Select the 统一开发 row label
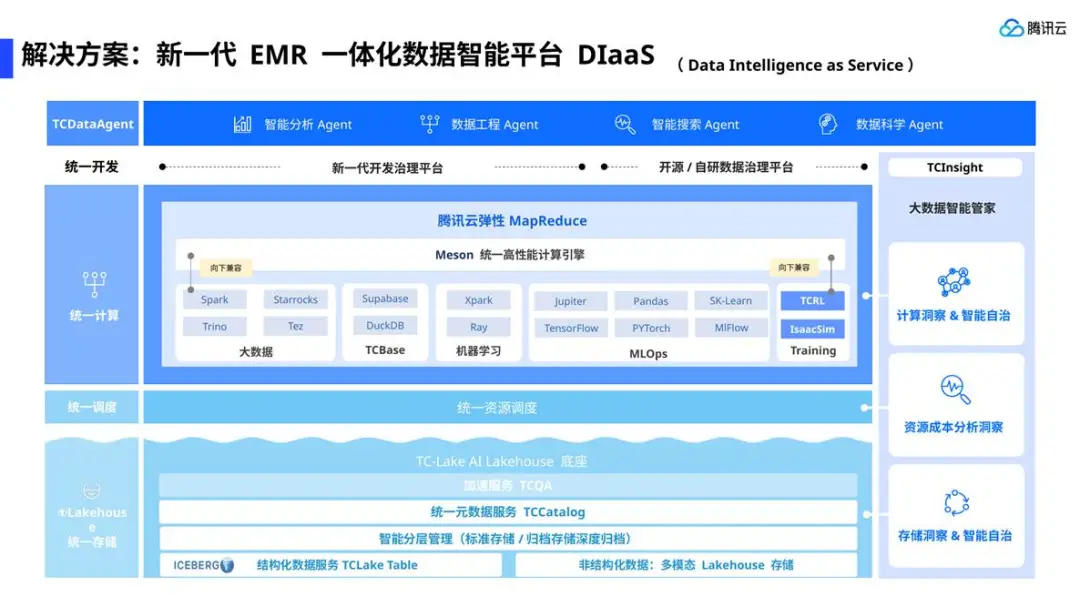The height and width of the screenshot is (607, 1080). (x=92, y=167)
